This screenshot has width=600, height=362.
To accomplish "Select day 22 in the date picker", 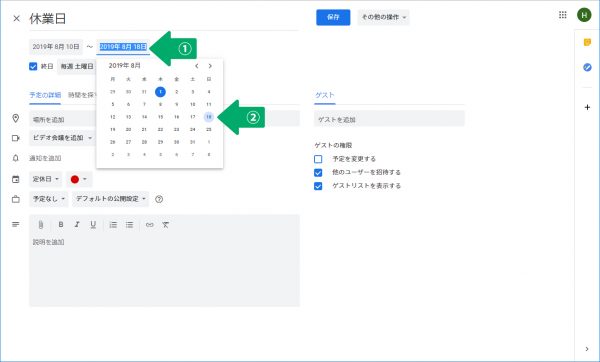I will [x=160, y=129].
